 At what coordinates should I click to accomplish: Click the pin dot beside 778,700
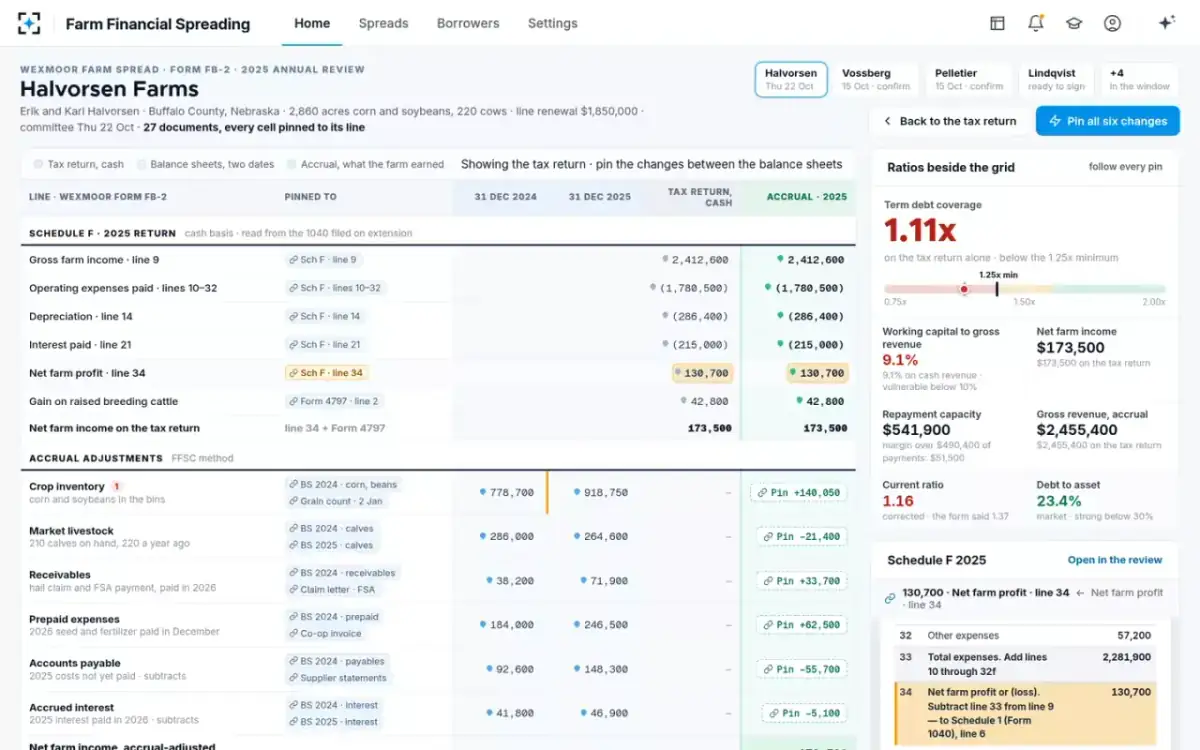point(483,492)
